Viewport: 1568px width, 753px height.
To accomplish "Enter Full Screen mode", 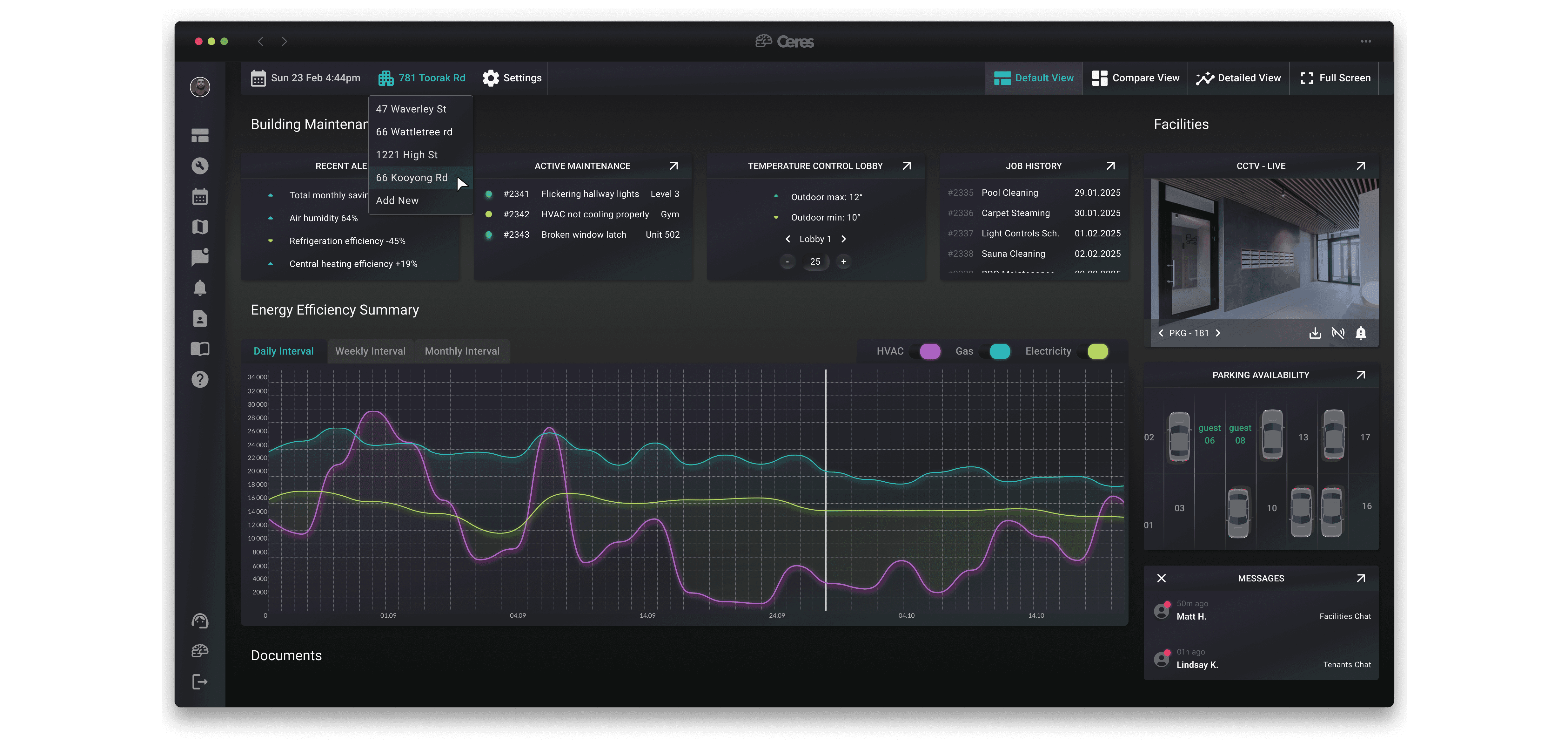I will (x=1336, y=78).
